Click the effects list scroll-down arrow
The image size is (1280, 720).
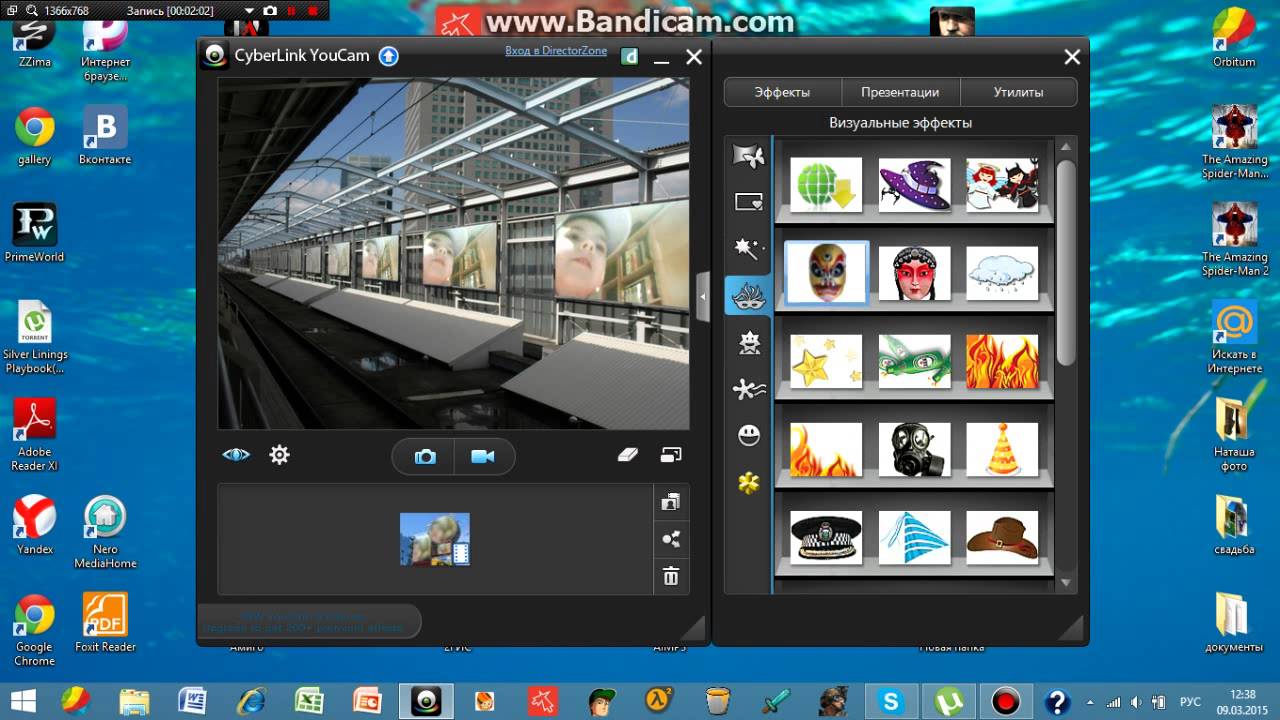[1066, 582]
